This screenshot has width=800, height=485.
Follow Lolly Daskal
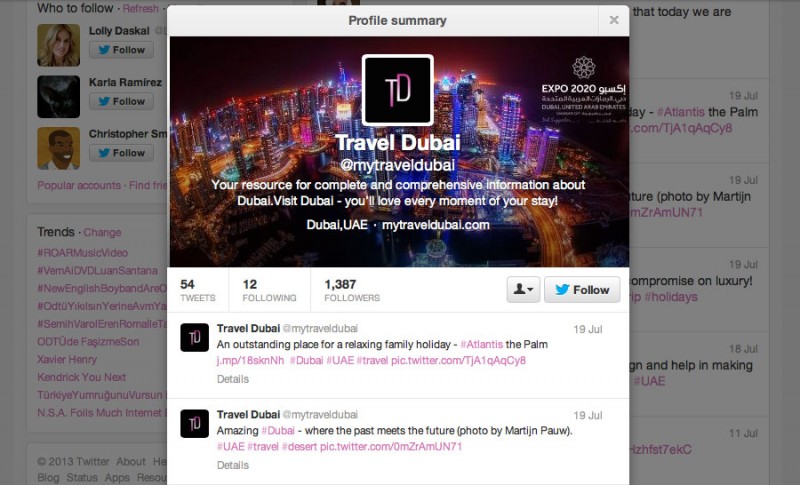click(x=121, y=50)
